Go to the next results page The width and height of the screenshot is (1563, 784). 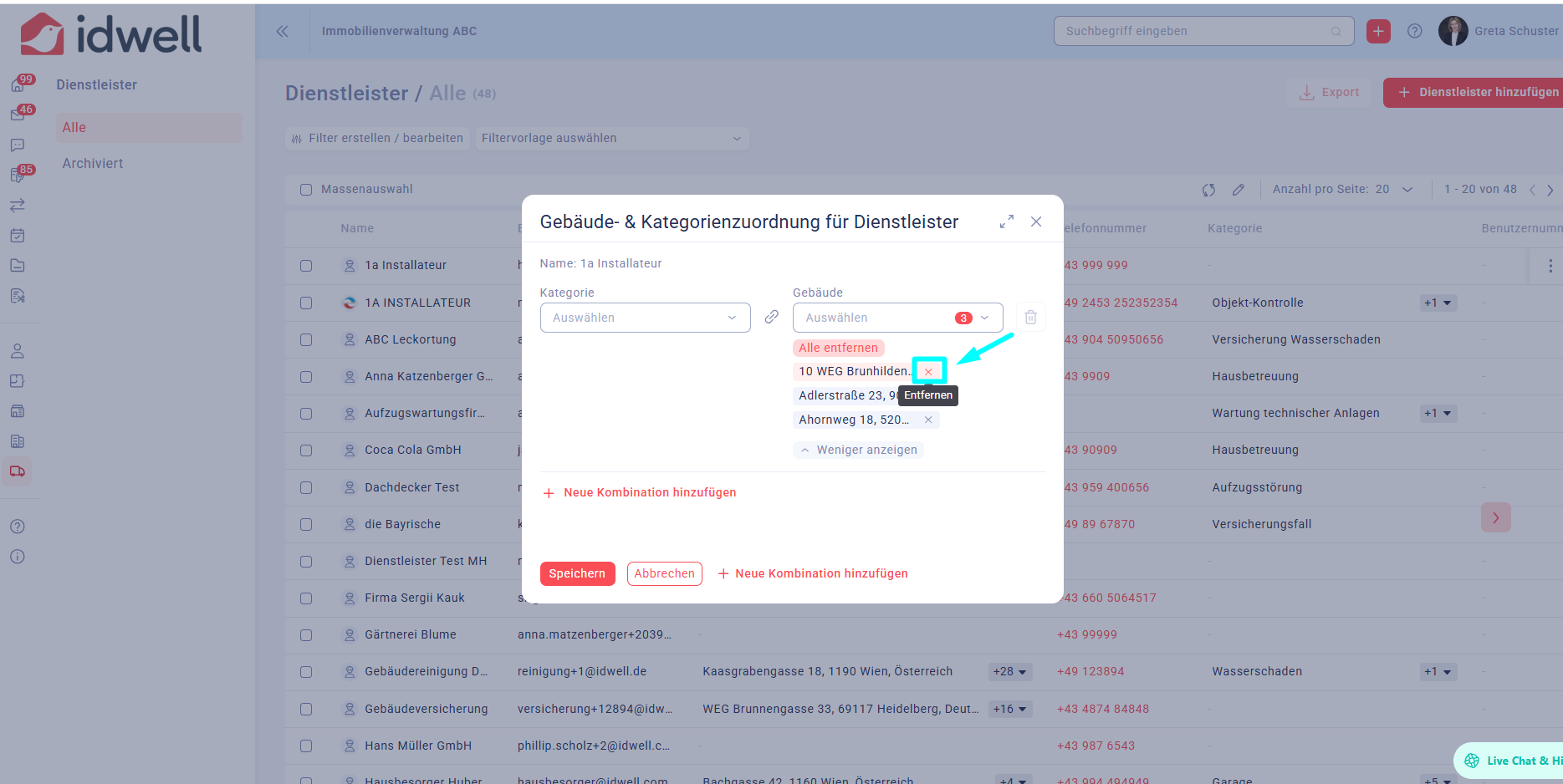1550,190
